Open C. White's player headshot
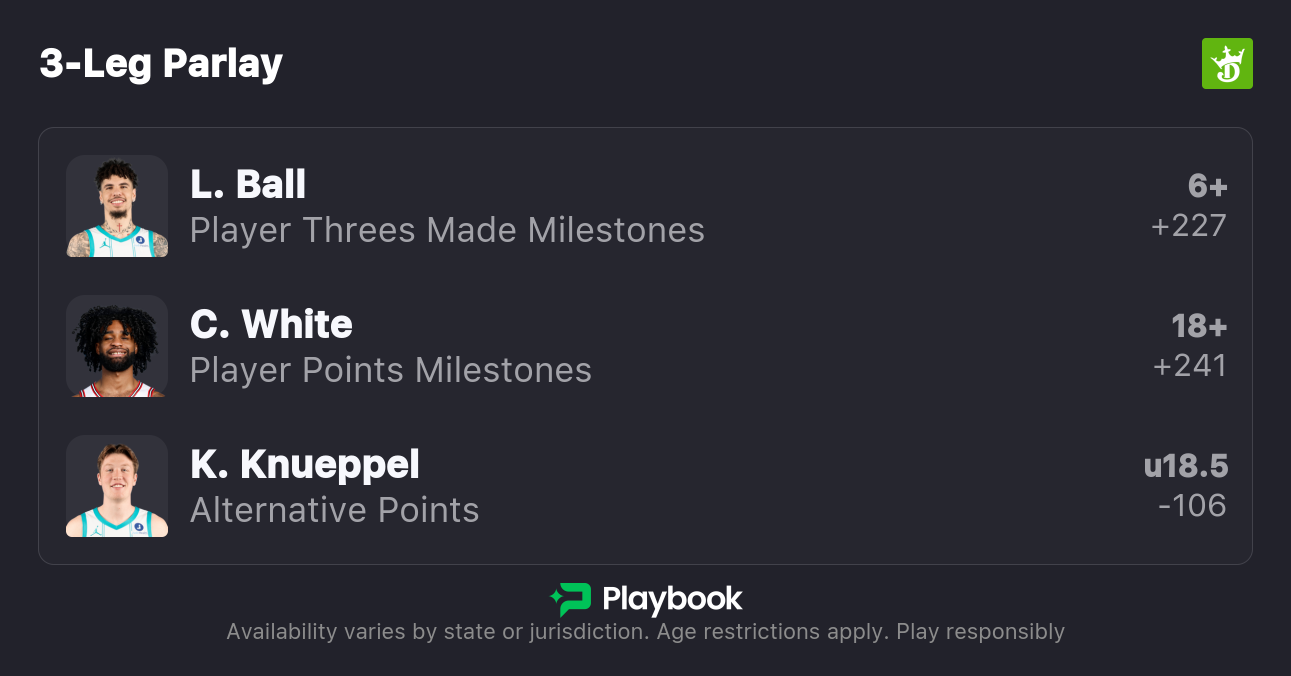Viewport: 1291px width, 676px height. 117,346
